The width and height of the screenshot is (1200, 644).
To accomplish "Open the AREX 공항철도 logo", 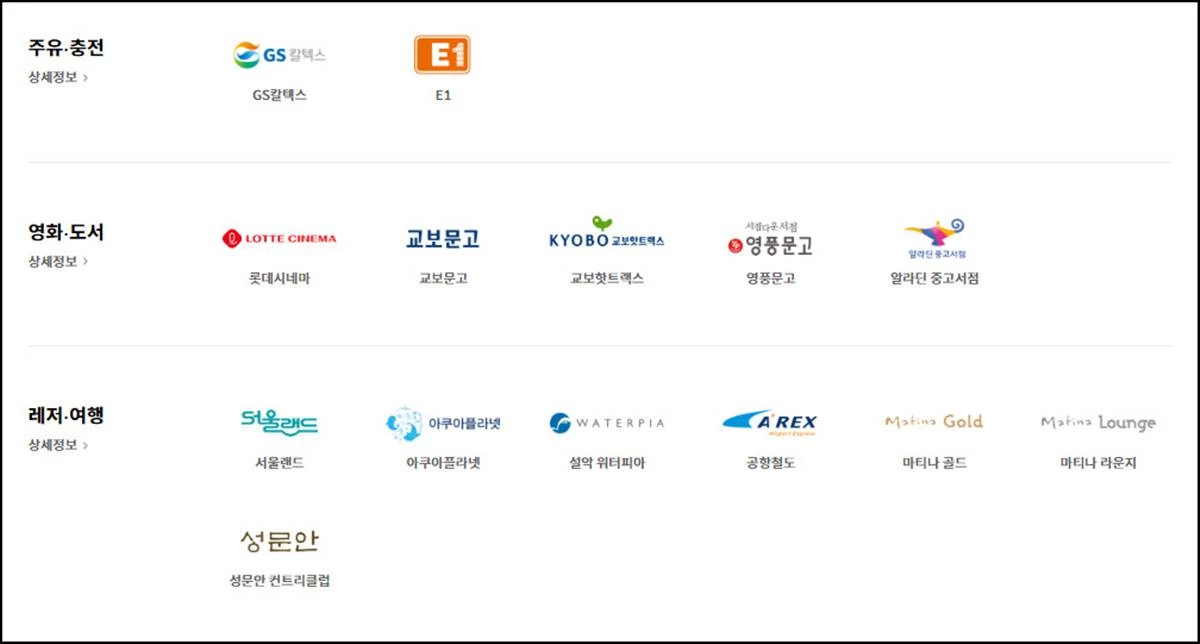I will [x=771, y=420].
